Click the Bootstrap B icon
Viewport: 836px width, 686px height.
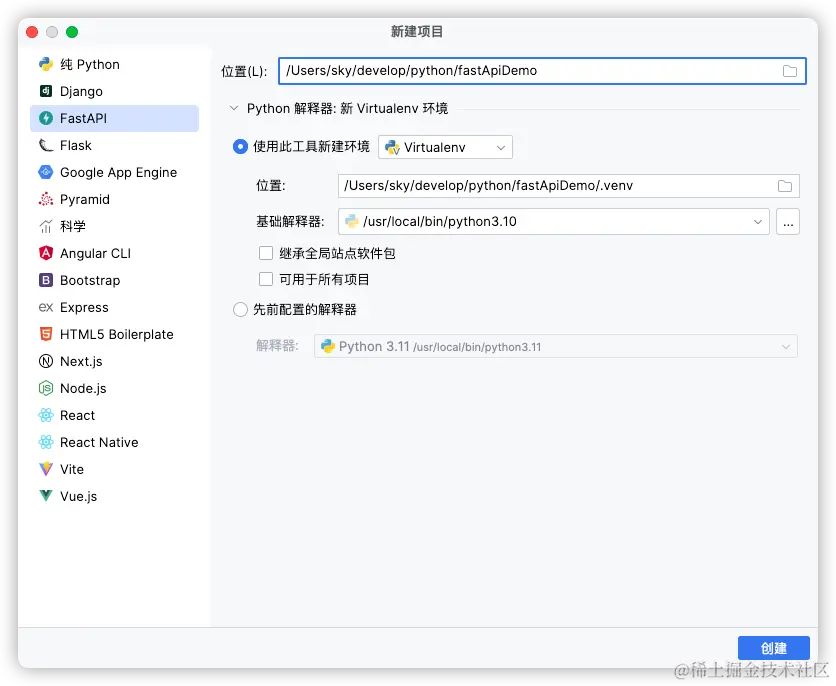click(46, 280)
